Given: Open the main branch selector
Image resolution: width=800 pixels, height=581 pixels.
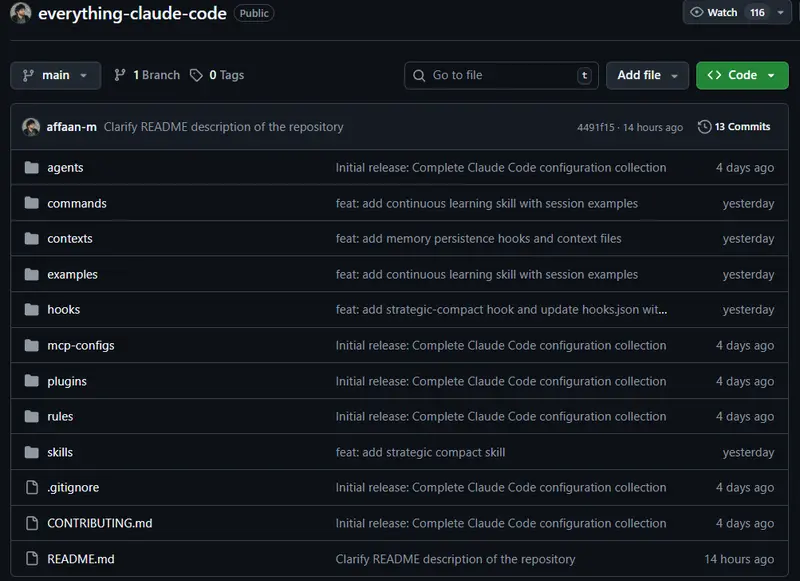Looking at the screenshot, I should click(55, 75).
